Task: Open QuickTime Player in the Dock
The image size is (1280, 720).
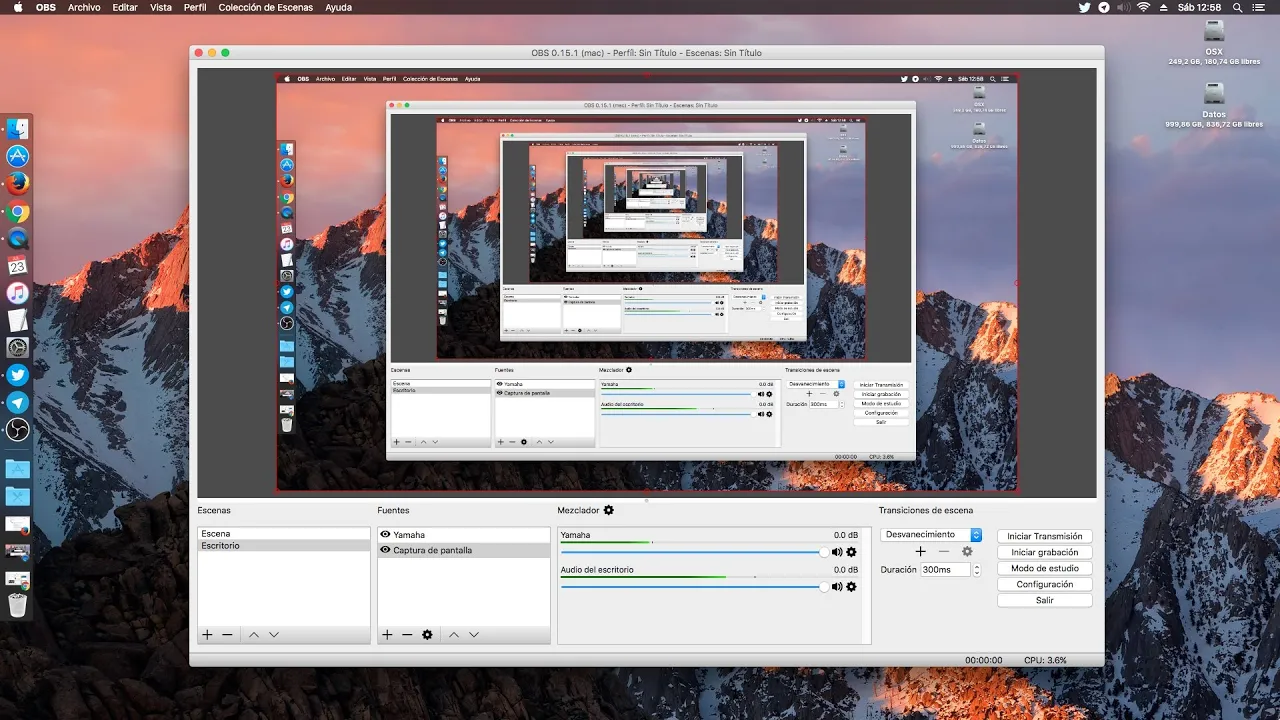Action: (x=18, y=239)
